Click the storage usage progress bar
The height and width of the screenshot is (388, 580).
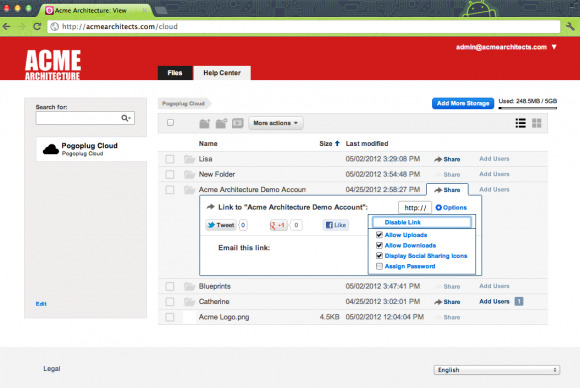(527, 108)
